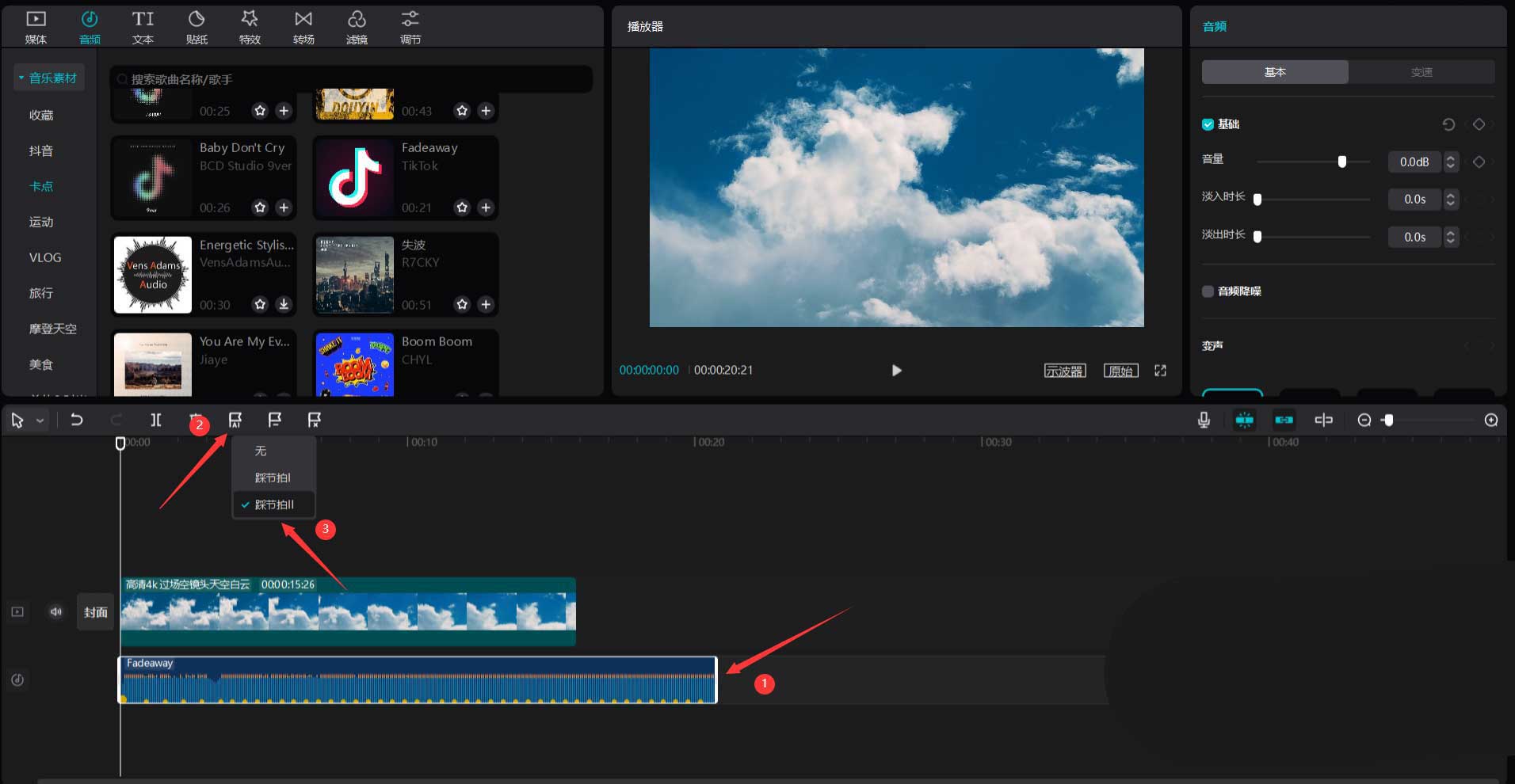Collapse the 音乐素材 category list
Screen dimensions: 1515x784
click(x=21, y=78)
